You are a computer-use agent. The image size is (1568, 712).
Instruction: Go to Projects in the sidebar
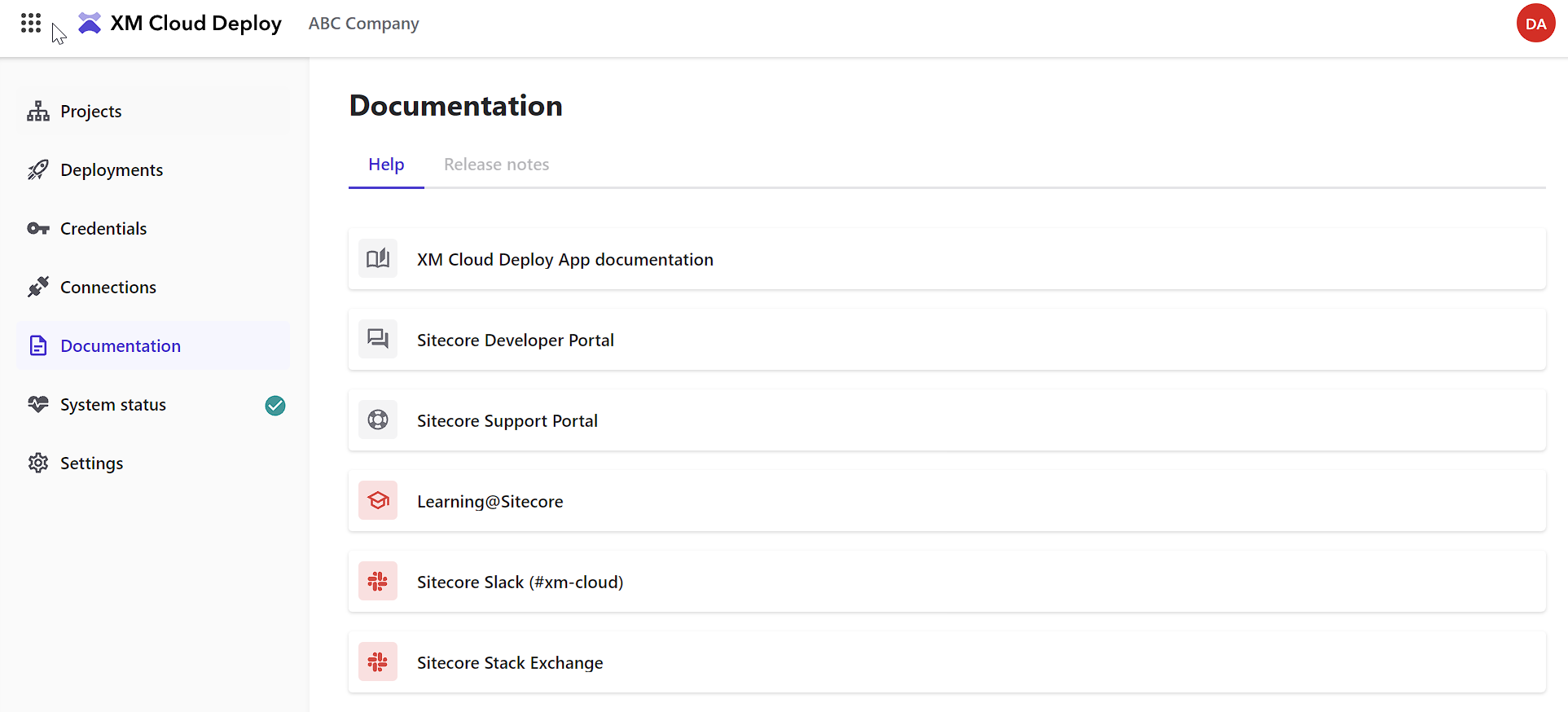153,112
